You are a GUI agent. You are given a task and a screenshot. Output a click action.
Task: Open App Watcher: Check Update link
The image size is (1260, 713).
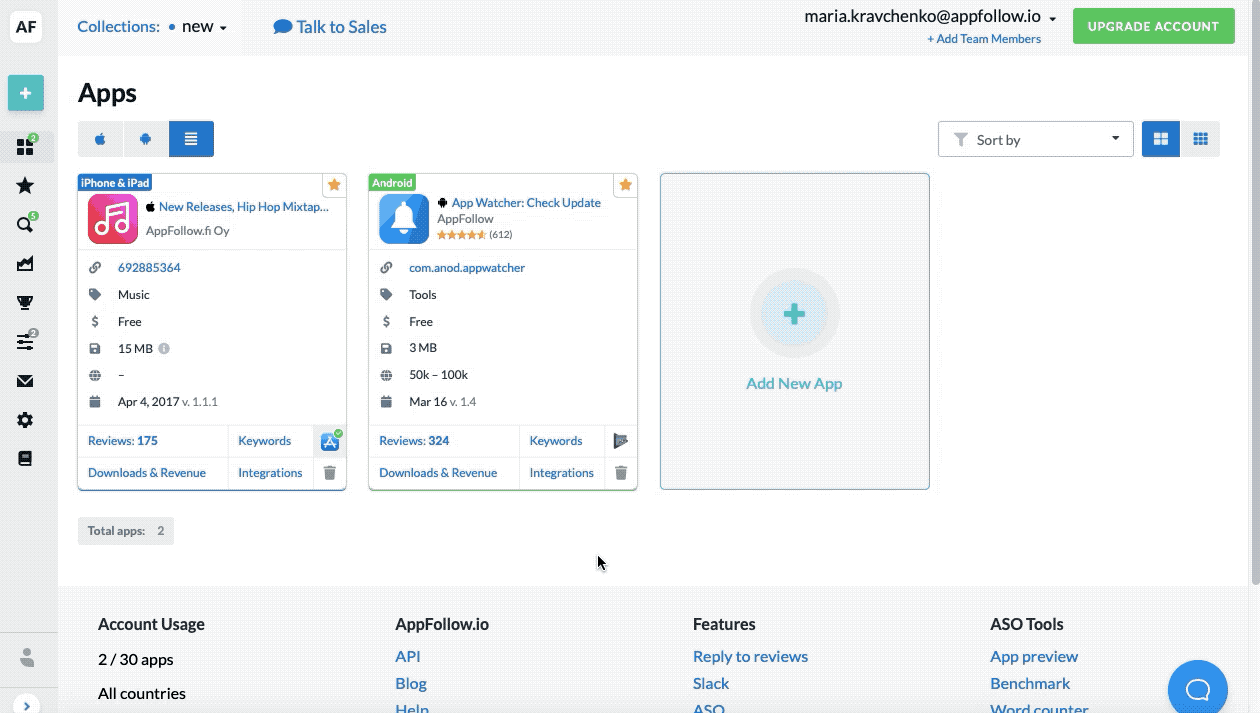pyautogui.click(x=526, y=203)
